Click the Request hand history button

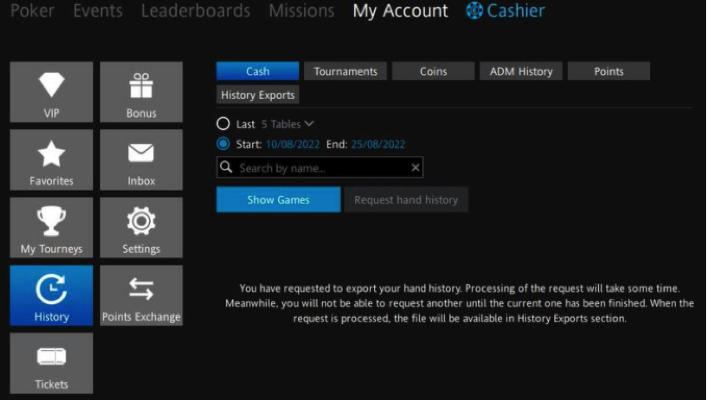tap(406, 200)
